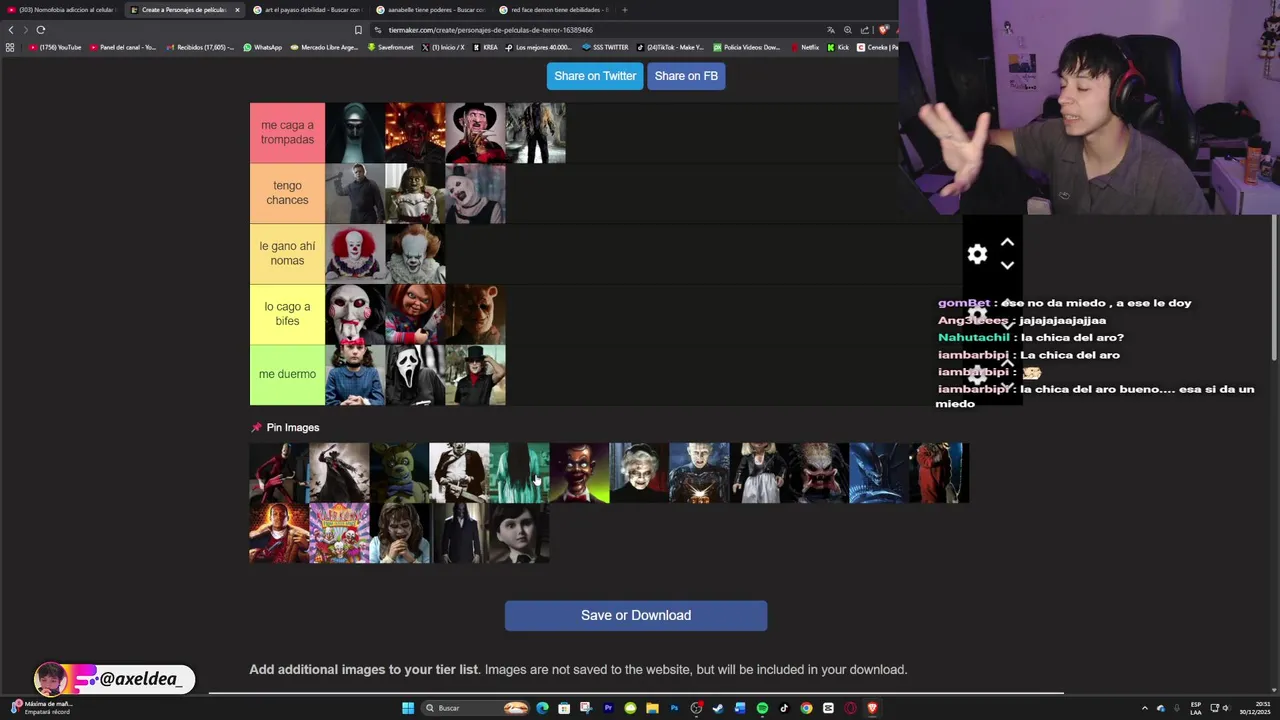1280x720 pixels.
Task: Switch to the el payaso debilidad tab
Action: click(x=308, y=10)
